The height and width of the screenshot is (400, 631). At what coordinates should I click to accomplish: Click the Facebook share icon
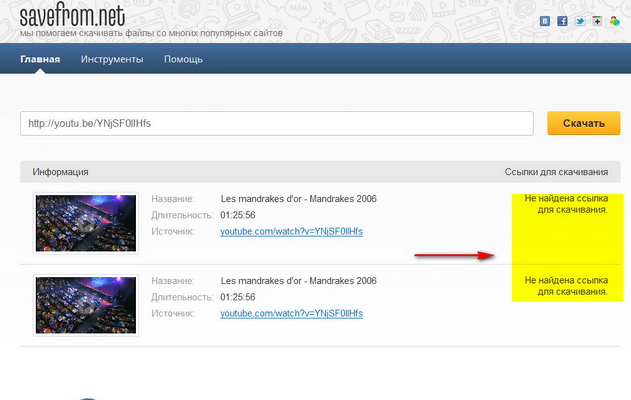point(562,21)
